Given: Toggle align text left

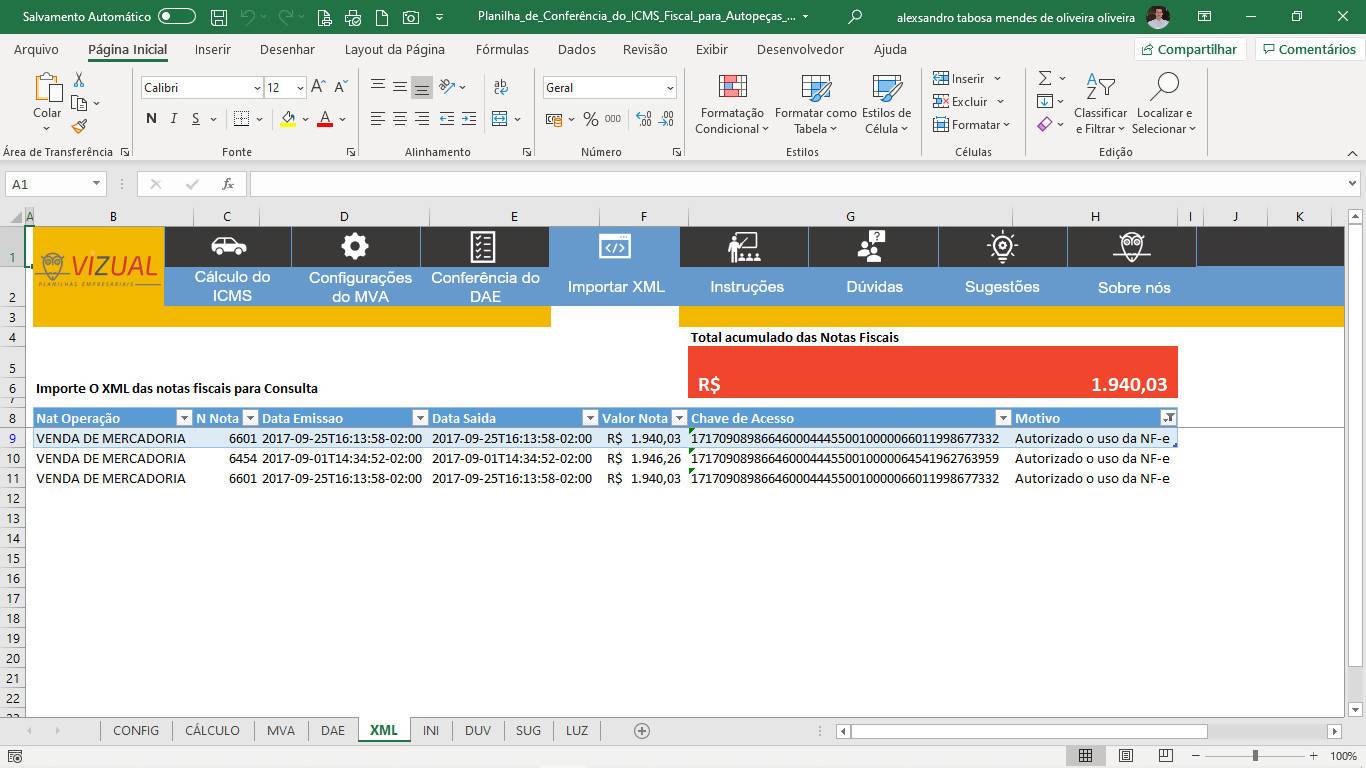Looking at the screenshot, I should (x=377, y=118).
